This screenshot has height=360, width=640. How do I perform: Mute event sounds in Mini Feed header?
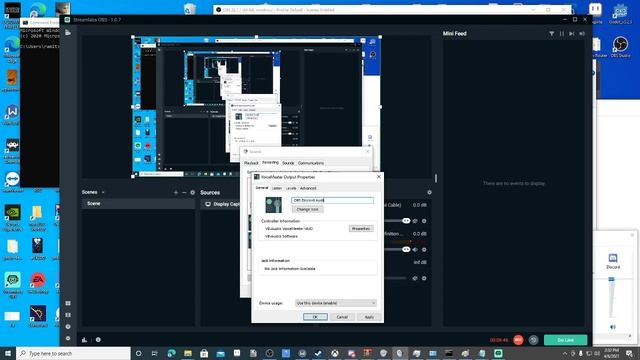[x=582, y=33]
